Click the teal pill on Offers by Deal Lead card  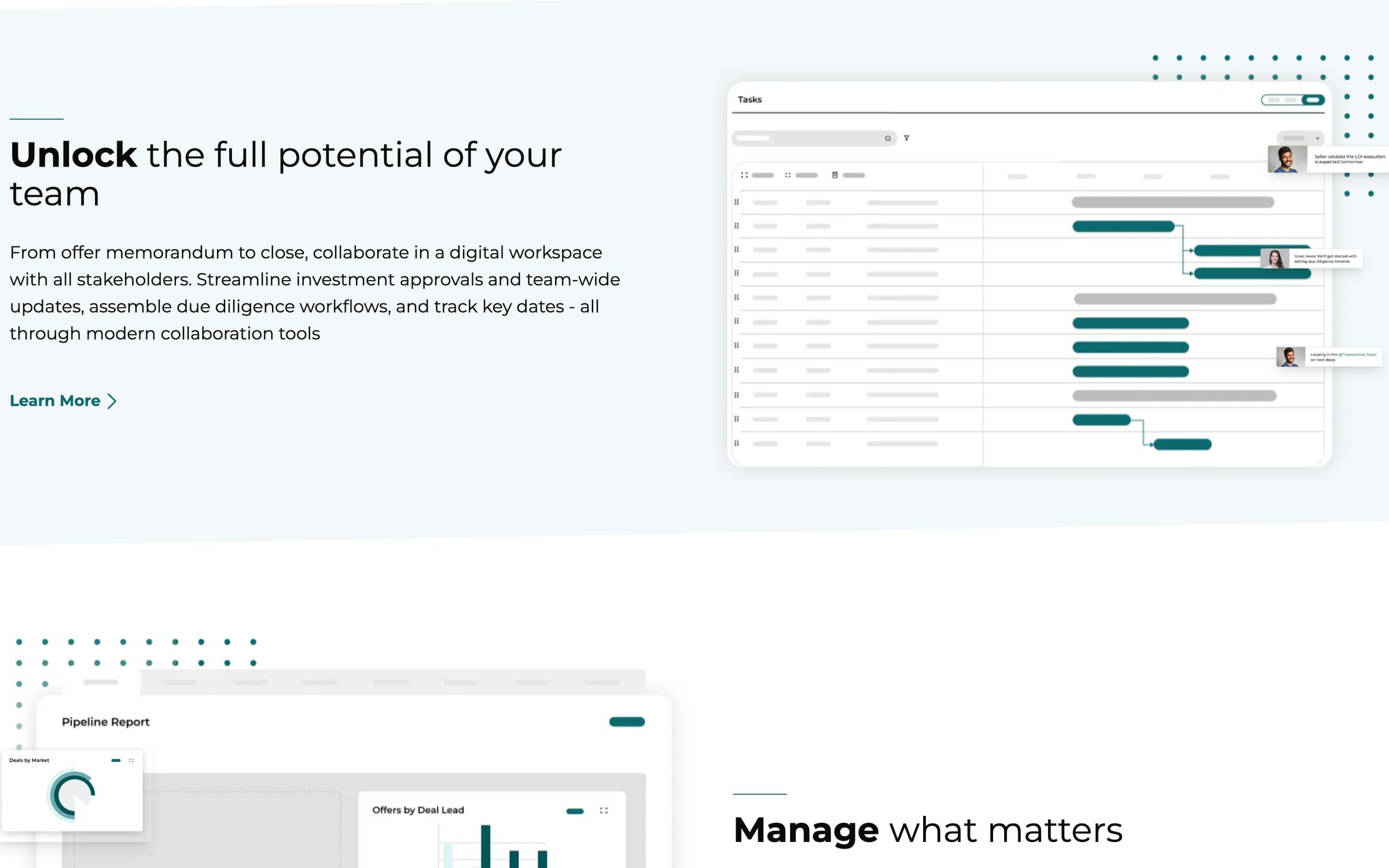[x=575, y=811]
